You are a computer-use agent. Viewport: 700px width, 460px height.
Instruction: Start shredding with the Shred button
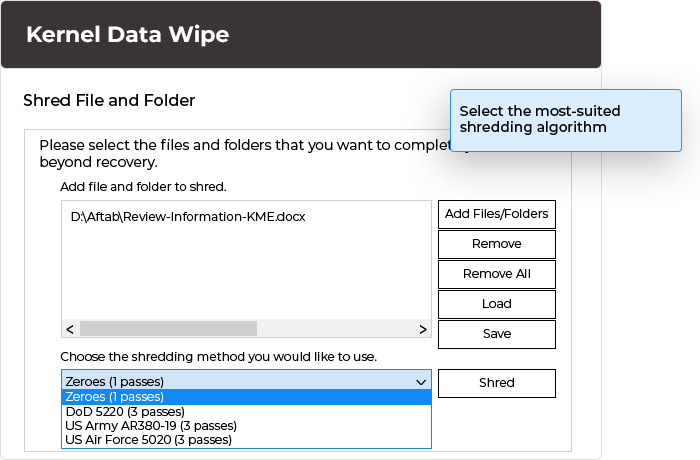pos(497,383)
